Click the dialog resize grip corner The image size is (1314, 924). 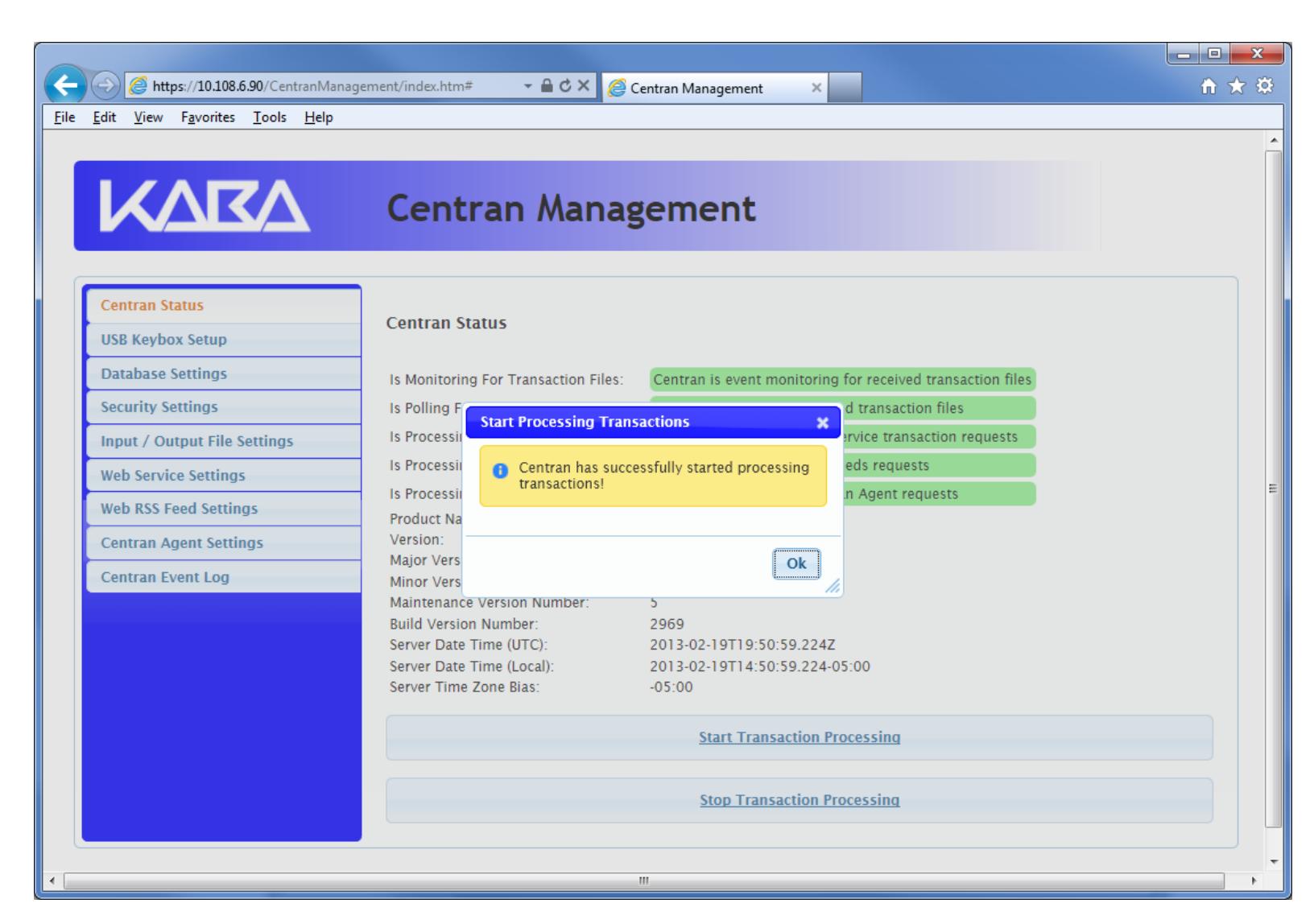(833, 587)
